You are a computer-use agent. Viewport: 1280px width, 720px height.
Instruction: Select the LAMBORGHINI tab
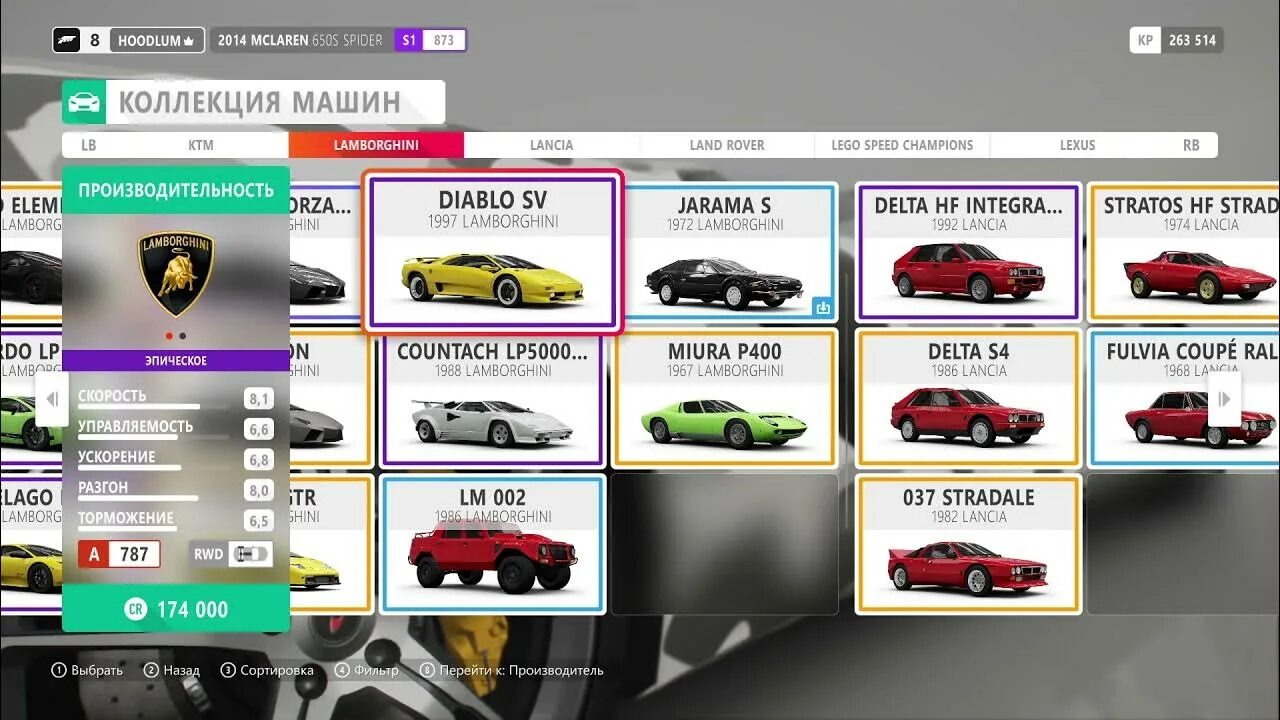(376, 145)
